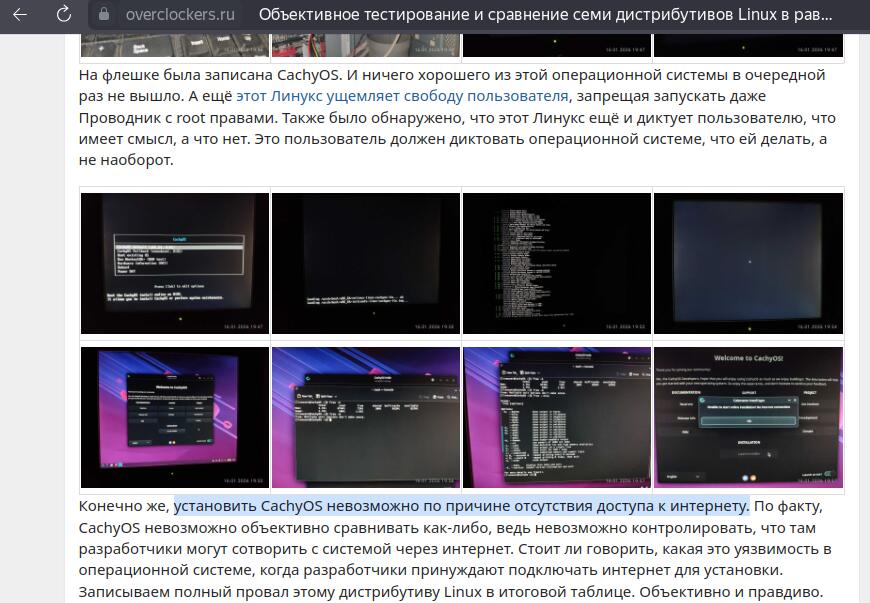Viewport: 870px width, 603px height.
Task: Open link 'этот Линукс ущемляет свободу пользователя'
Action: tap(402, 96)
